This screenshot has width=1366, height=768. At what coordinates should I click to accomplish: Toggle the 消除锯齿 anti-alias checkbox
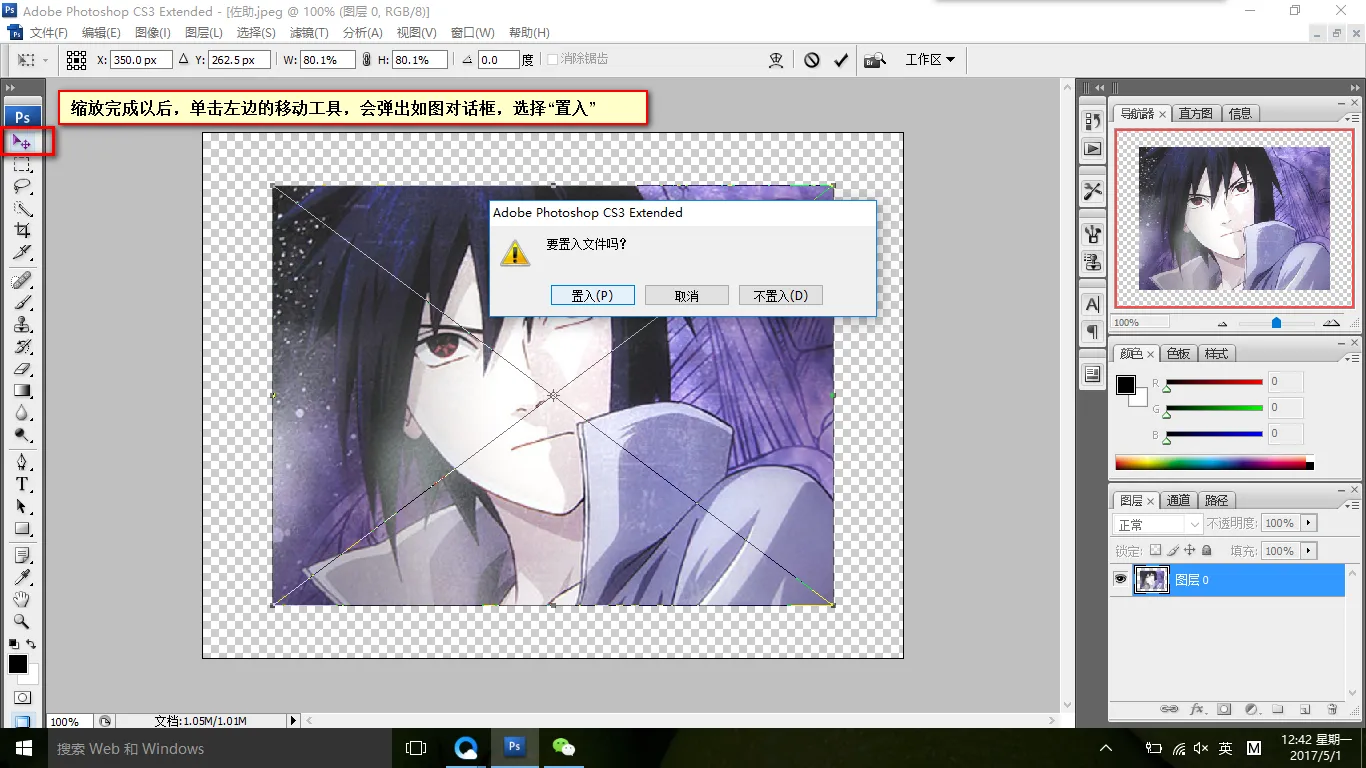click(552, 60)
